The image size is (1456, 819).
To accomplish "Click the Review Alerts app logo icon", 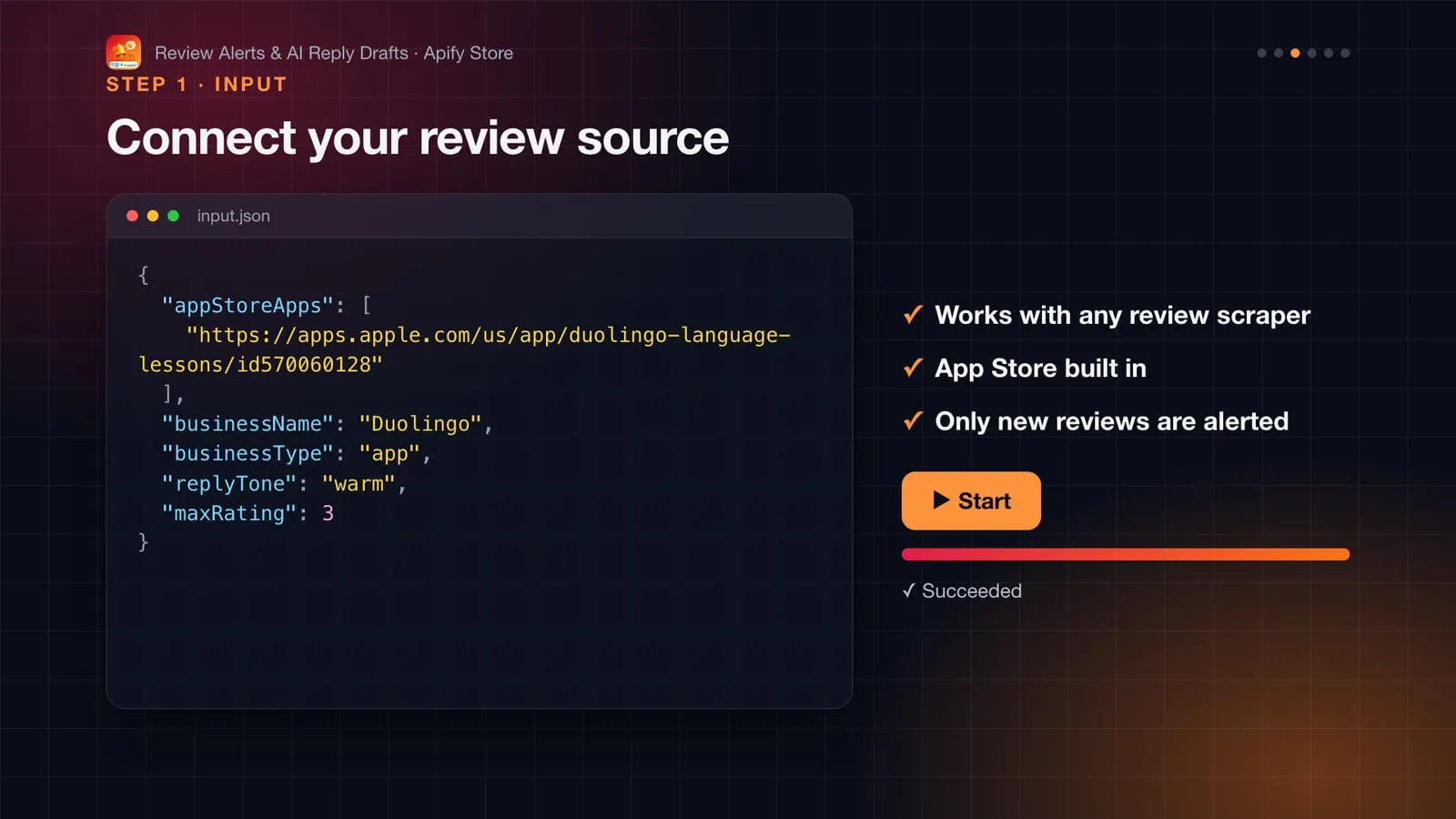I will click(x=124, y=53).
